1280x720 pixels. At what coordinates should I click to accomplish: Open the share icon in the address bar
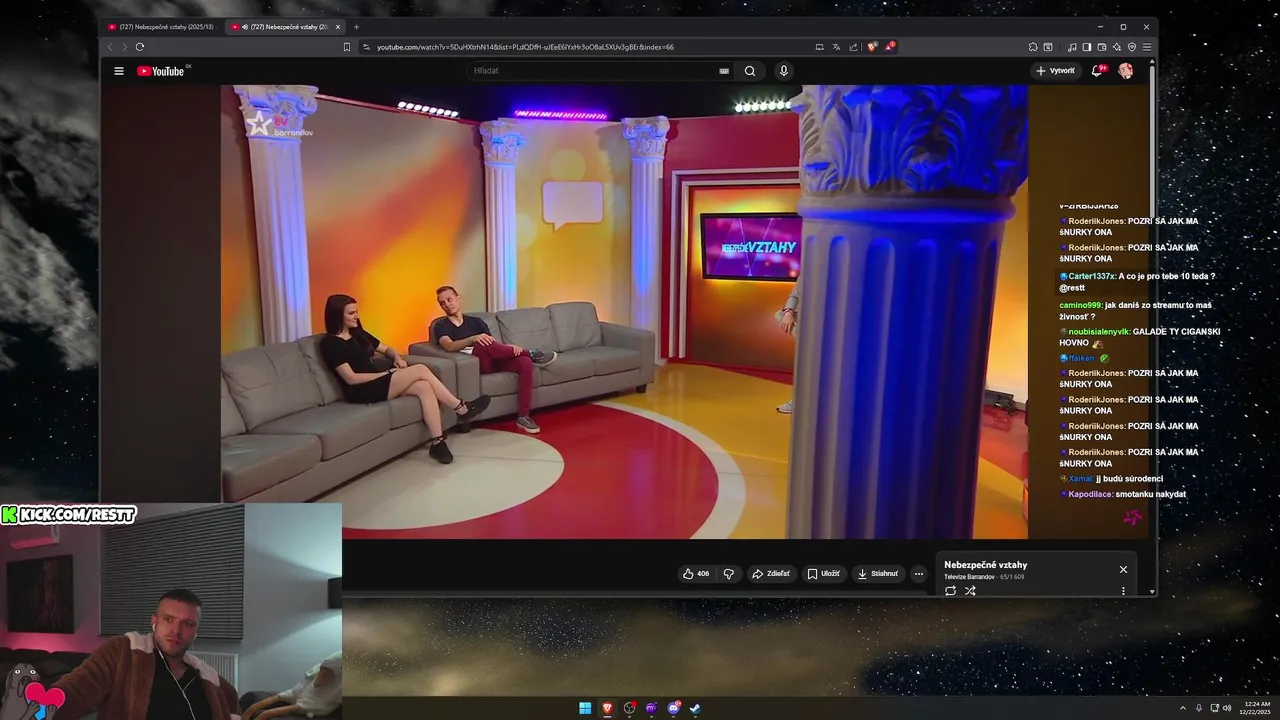coord(853,47)
